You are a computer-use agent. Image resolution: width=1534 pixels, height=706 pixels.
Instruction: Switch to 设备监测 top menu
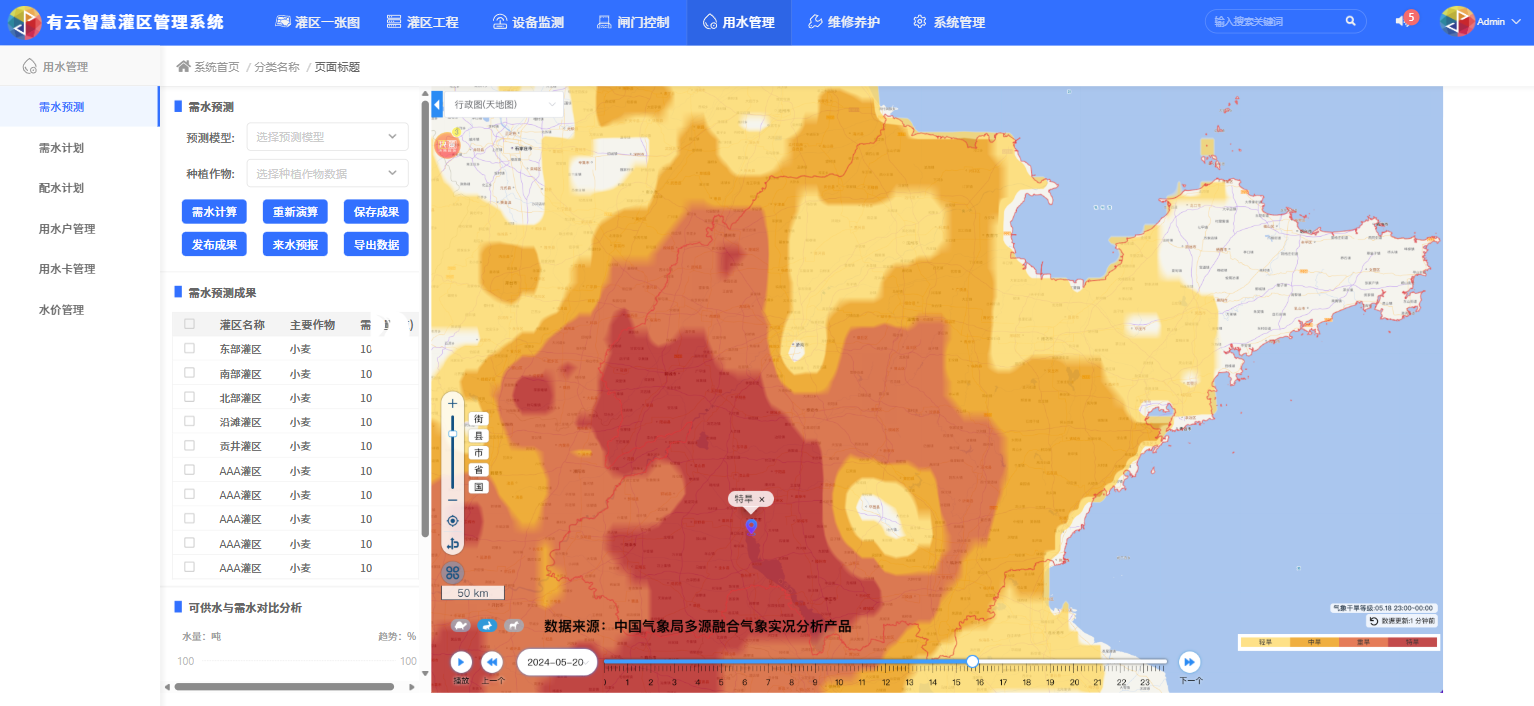coord(528,22)
